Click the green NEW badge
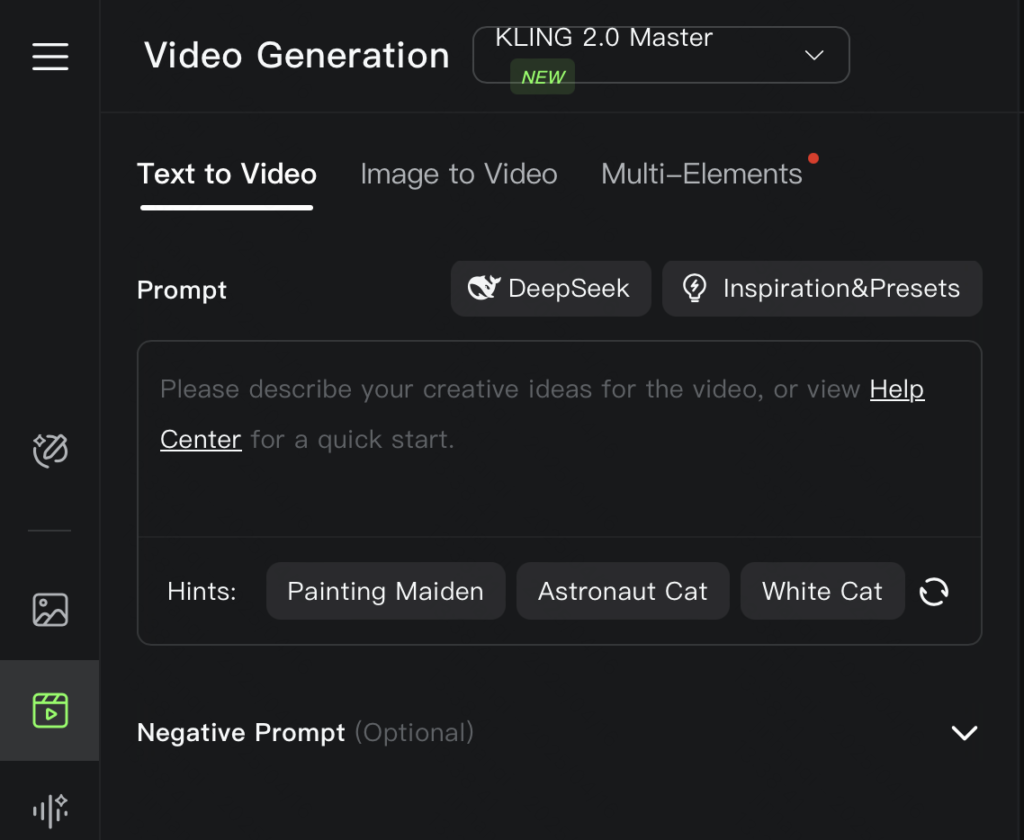 coord(543,78)
